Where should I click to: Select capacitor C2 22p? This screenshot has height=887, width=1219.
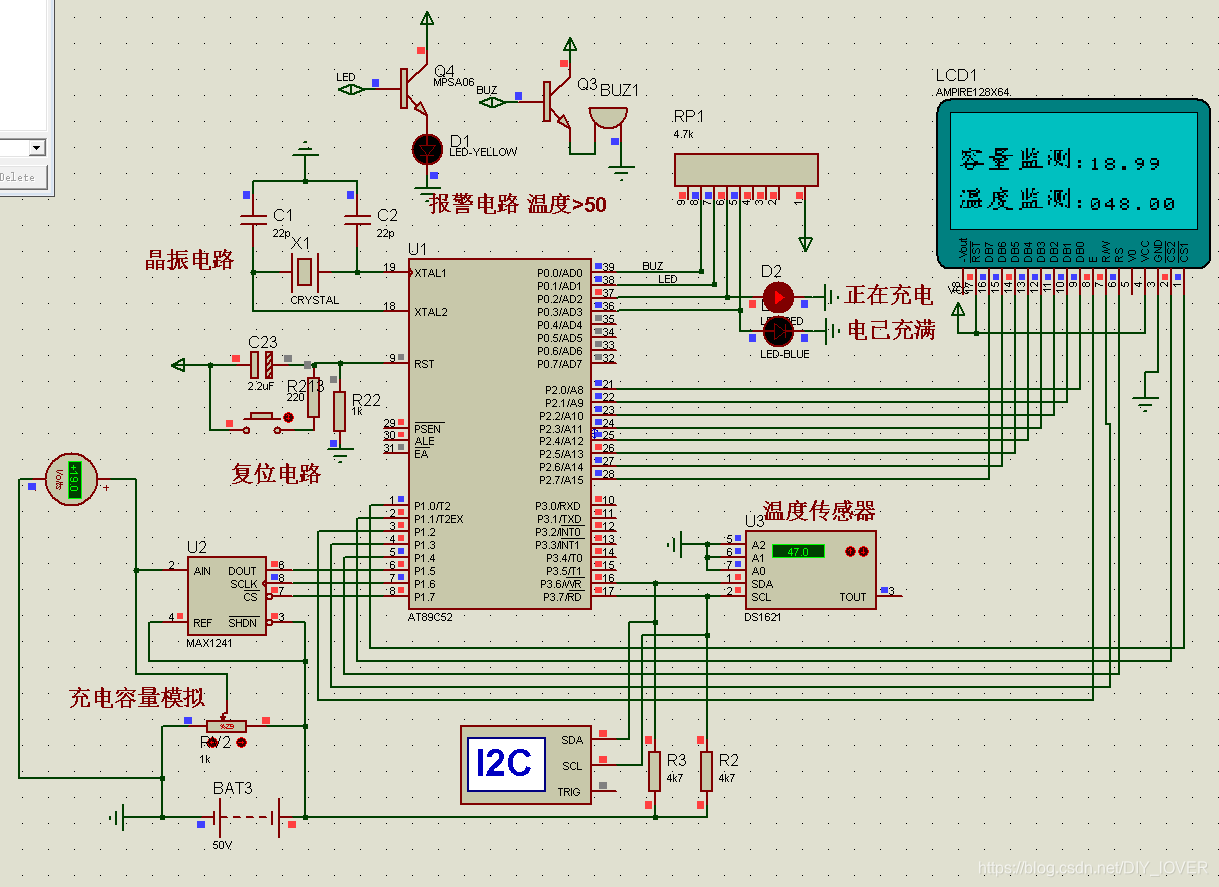pyautogui.click(x=357, y=218)
